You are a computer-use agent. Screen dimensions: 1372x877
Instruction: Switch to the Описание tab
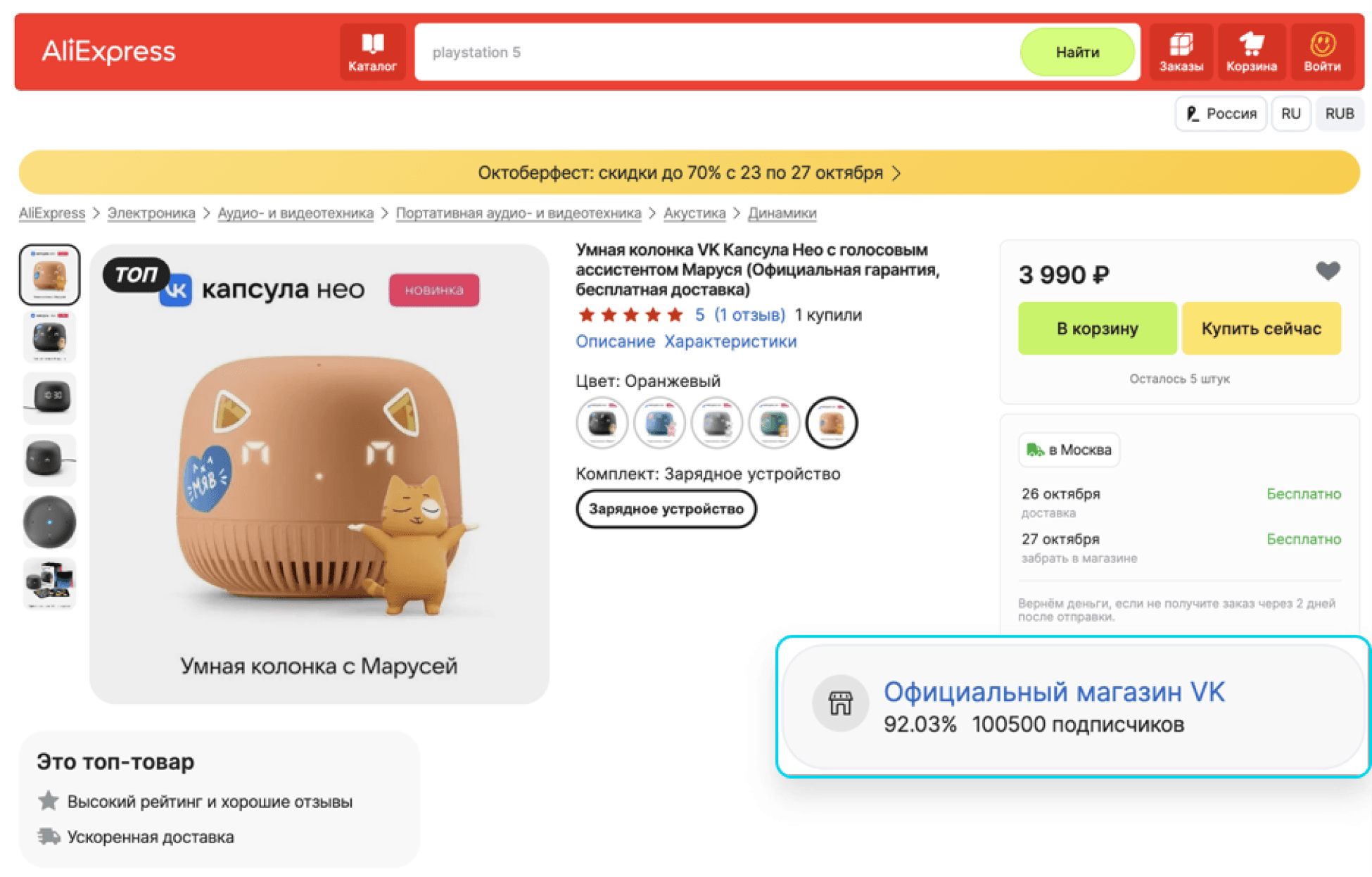pyautogui.click(x=615, y=341)
